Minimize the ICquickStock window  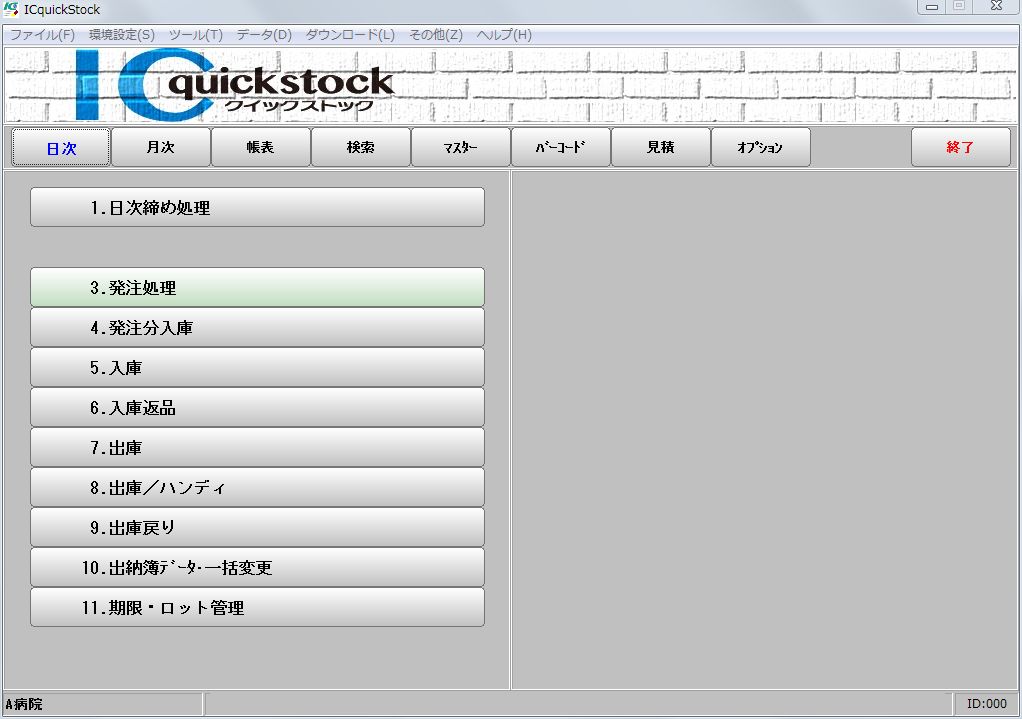coord(932,7)
